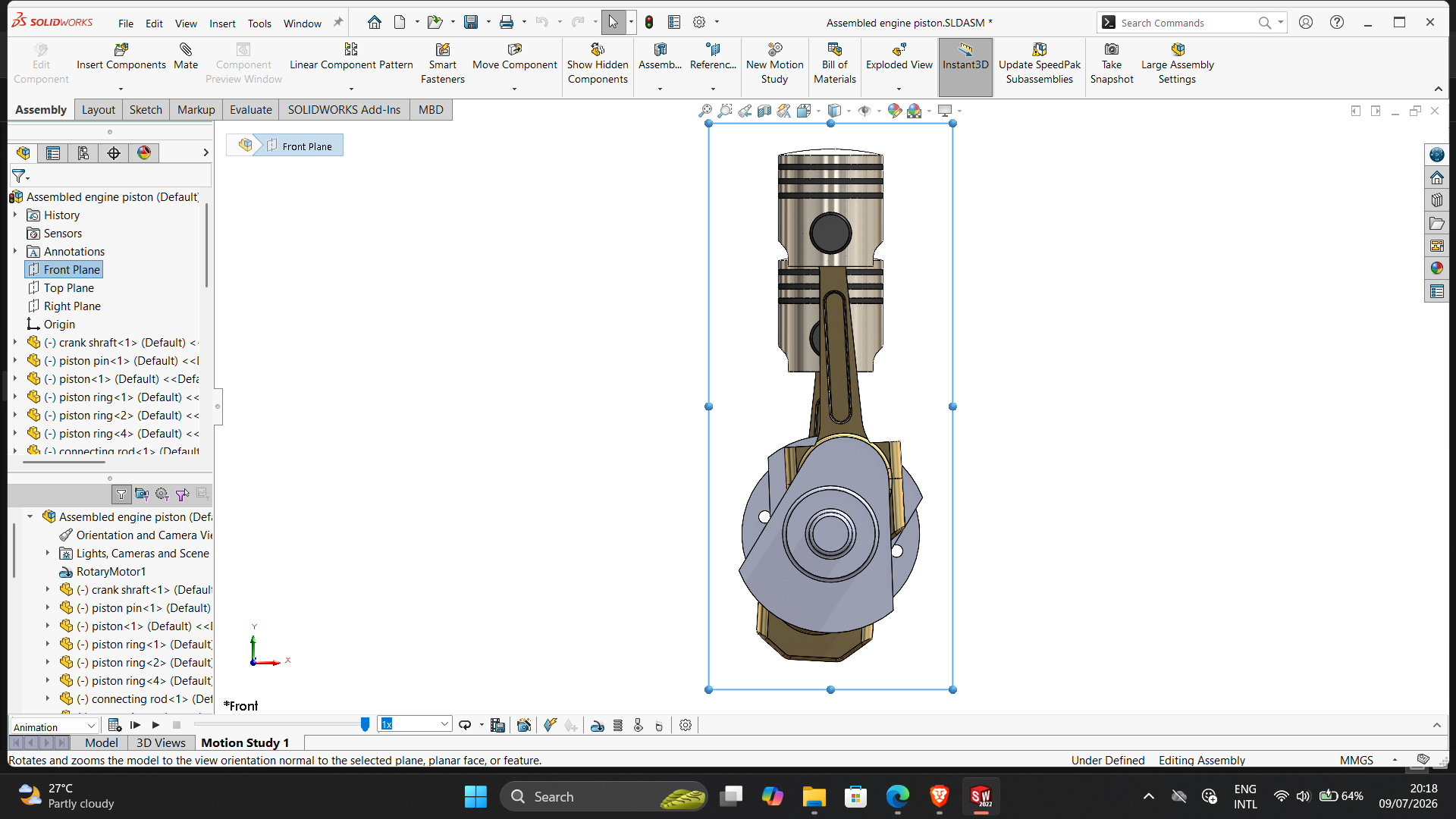Open the playback speed 1x dropdown
The width and height of the screenshot is (1456, 819).
pyautogui.click(x=416, y=724)
